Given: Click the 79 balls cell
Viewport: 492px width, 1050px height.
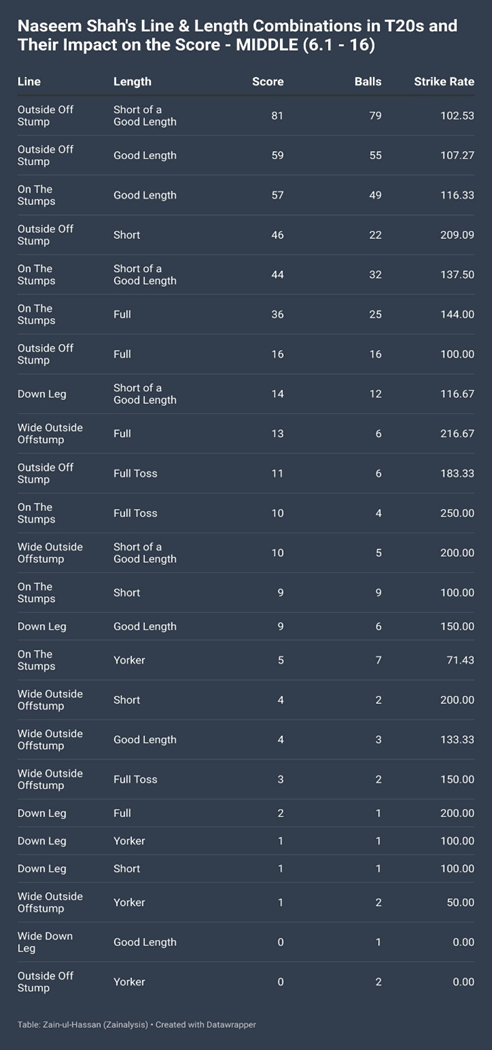Looking at the screenshot, I should pos(375,116).
